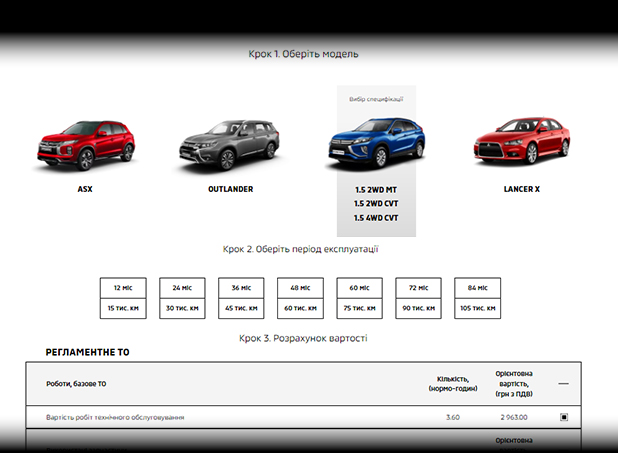This screenshot has height=453, width=618.
Task: Select the 84 міс / 105 тис. км period
Action: [x=477, y=298]
